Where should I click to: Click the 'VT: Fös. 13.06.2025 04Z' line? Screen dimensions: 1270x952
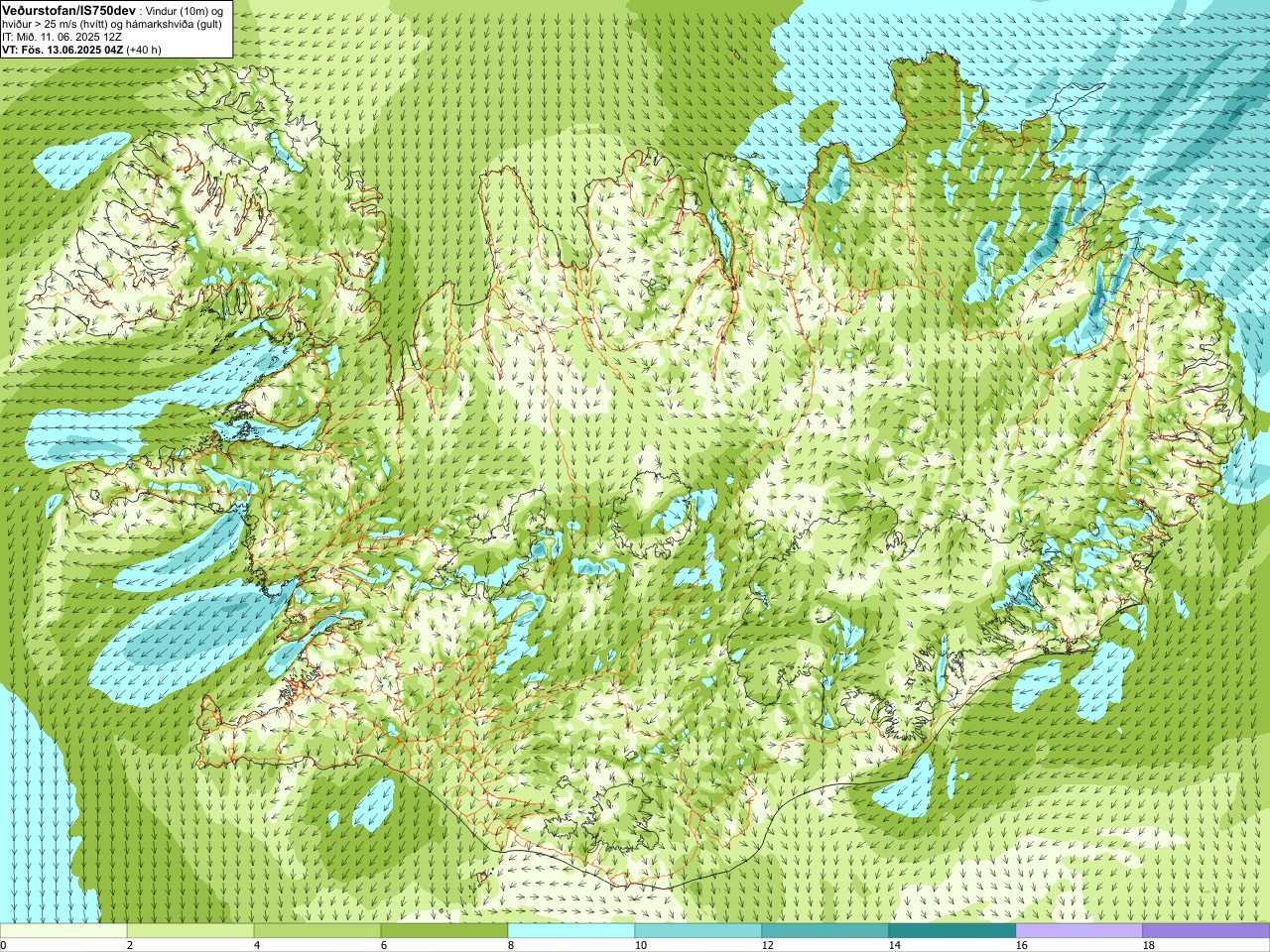pyautogui.click(x=62, y=49)
